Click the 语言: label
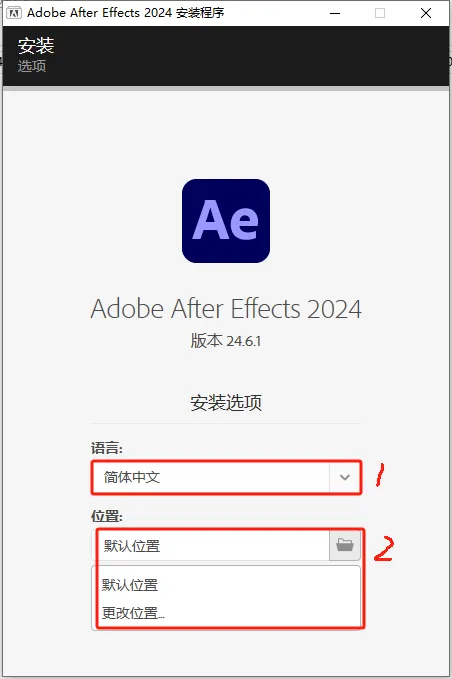The image size is (452, 679). pos(107,448)
